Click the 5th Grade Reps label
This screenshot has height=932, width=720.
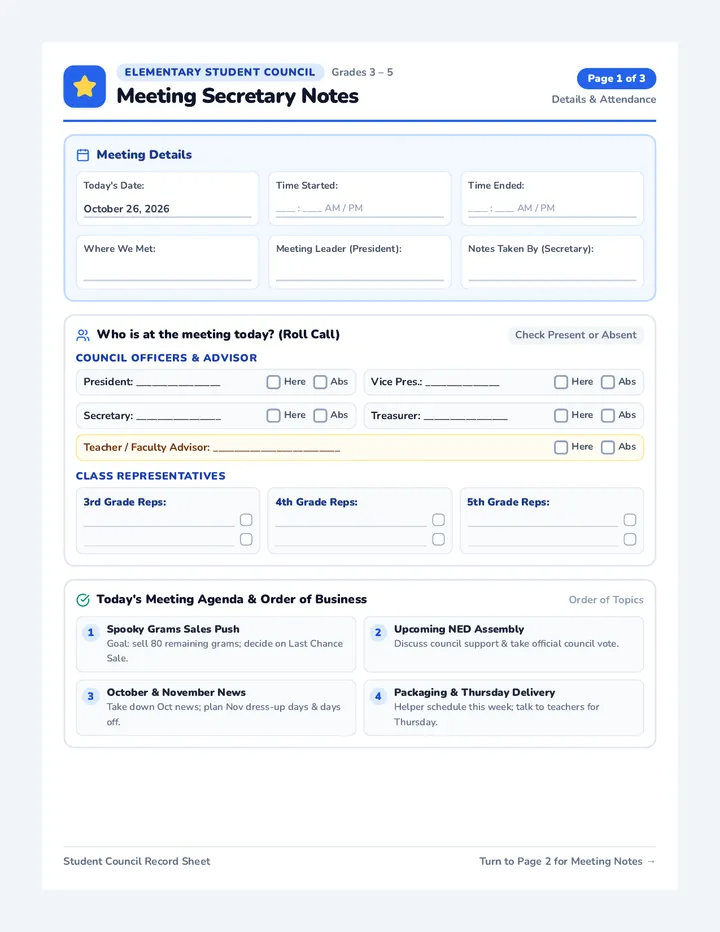coord(508,502)
